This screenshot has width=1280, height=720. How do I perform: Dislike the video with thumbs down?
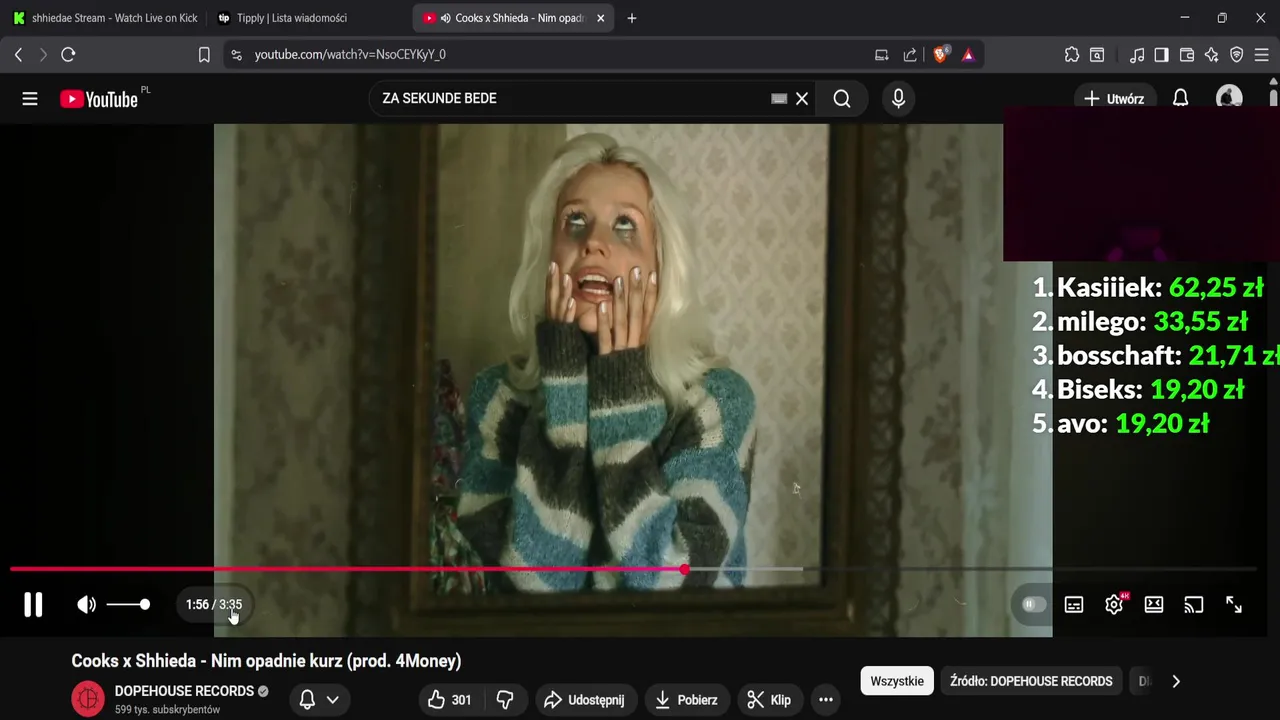(x=505, y=700)
